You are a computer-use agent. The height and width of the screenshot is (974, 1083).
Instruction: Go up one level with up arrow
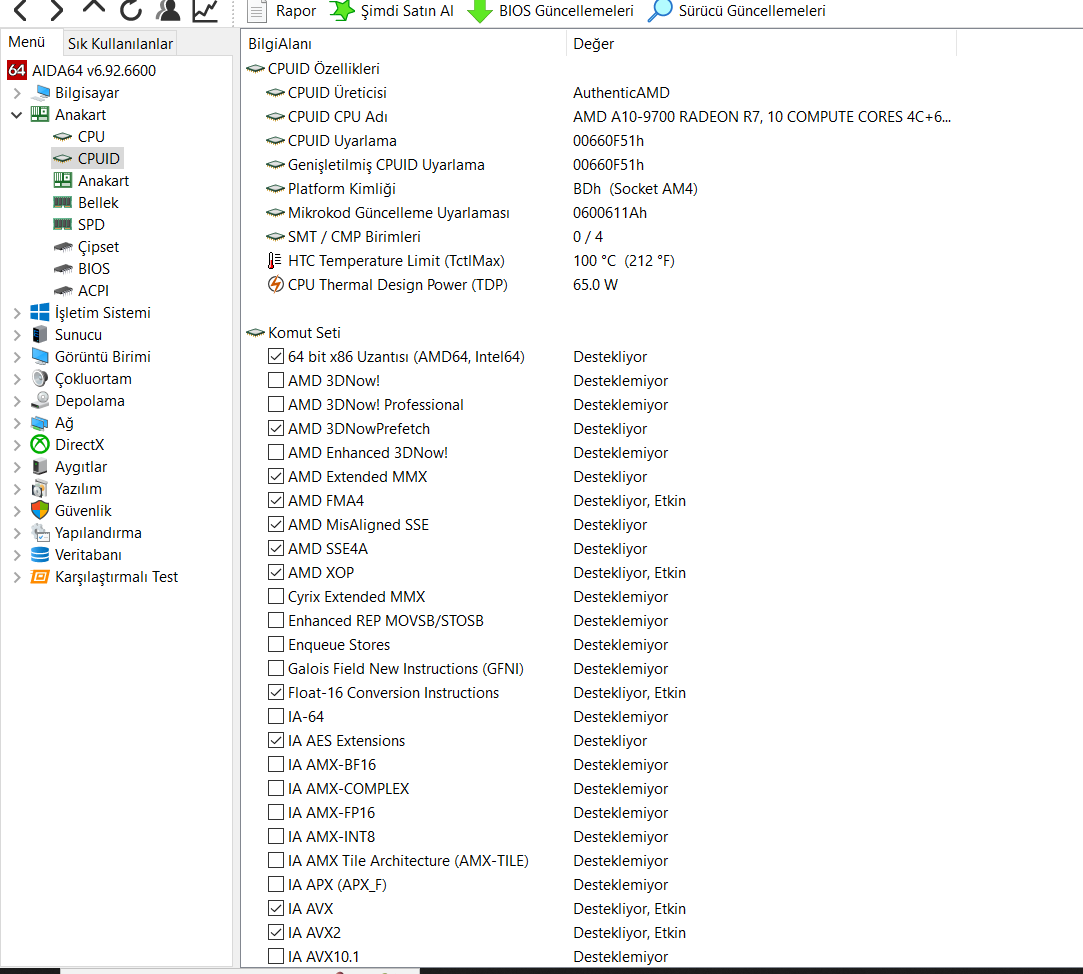point(93,8)
